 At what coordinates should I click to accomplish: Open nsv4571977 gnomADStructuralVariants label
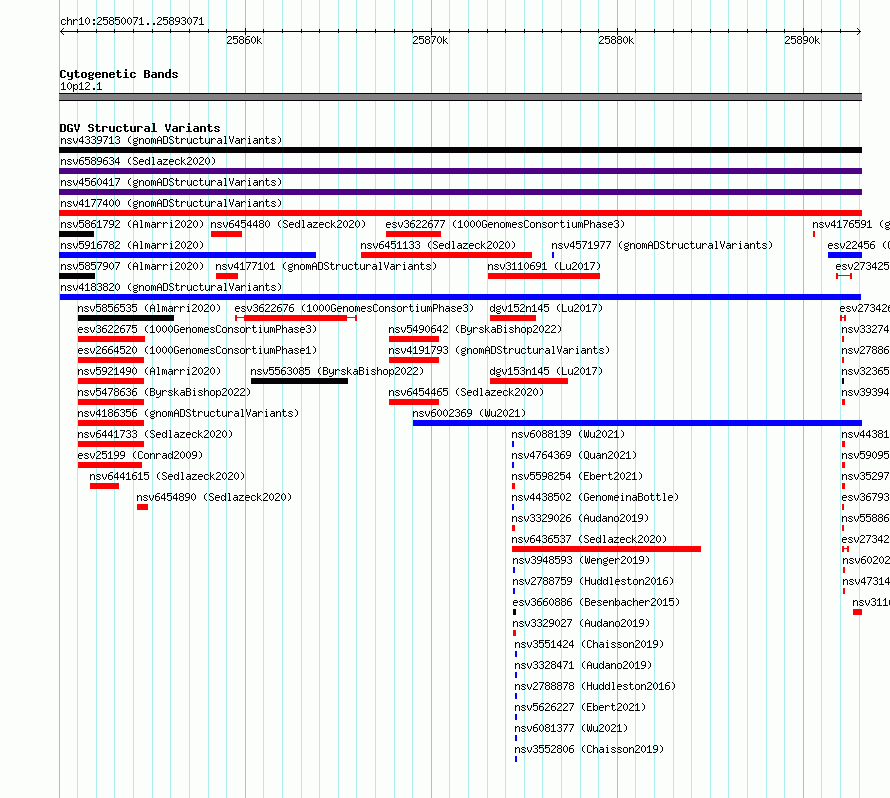coord(662,245)
